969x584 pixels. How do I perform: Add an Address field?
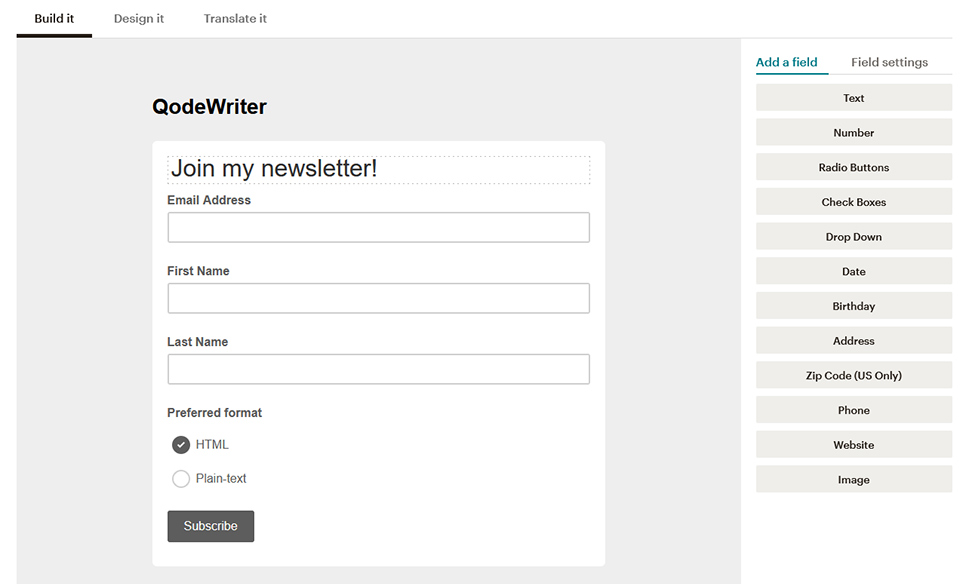[x=853, y=340]
